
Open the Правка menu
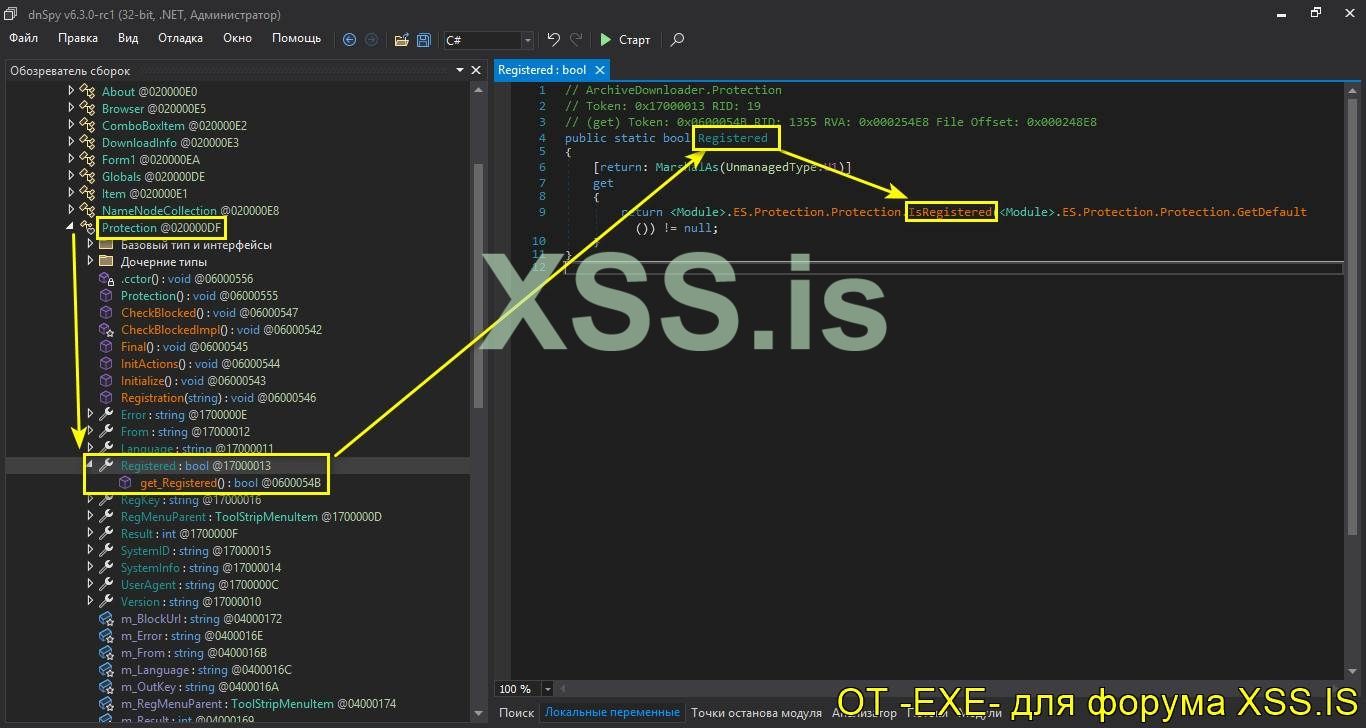78,38
